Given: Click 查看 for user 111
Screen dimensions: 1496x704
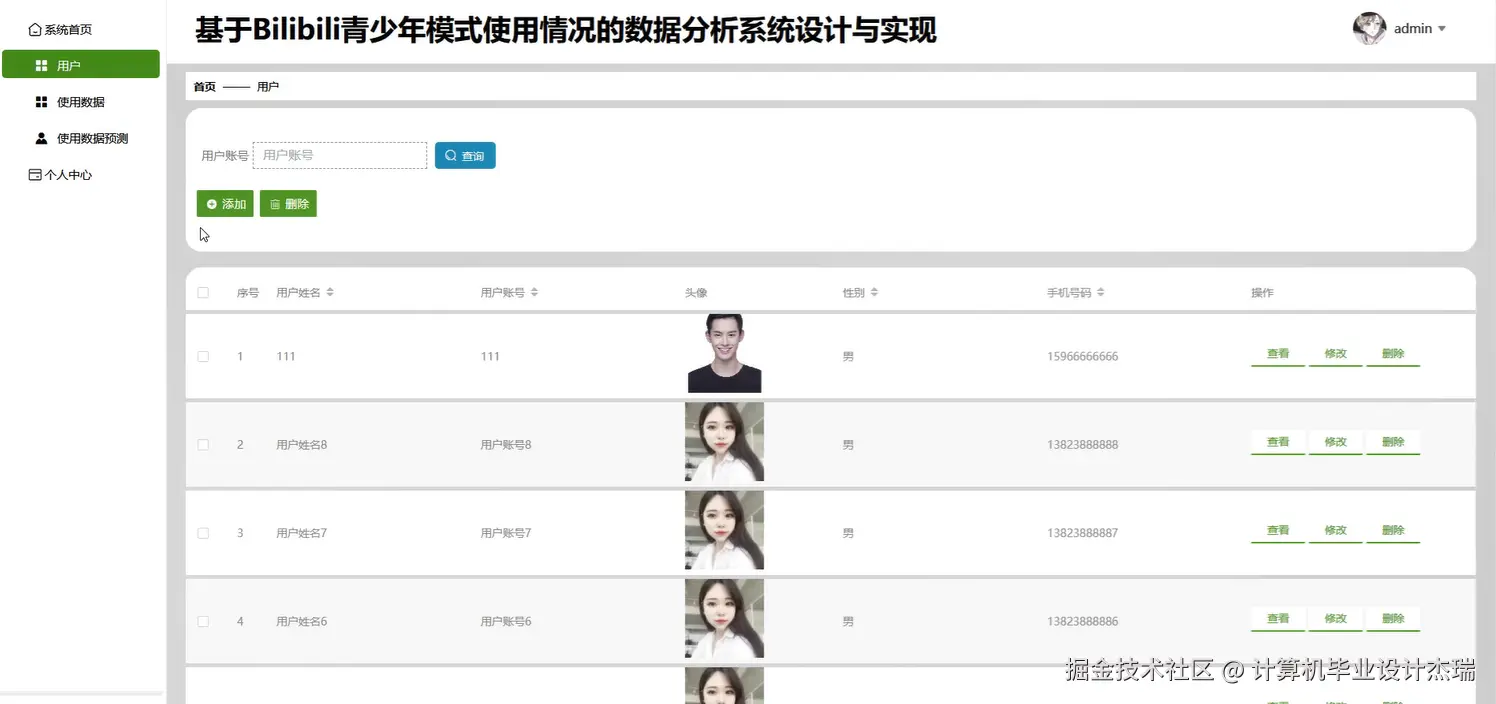Looking at the screenshot, I should 1278,354.
